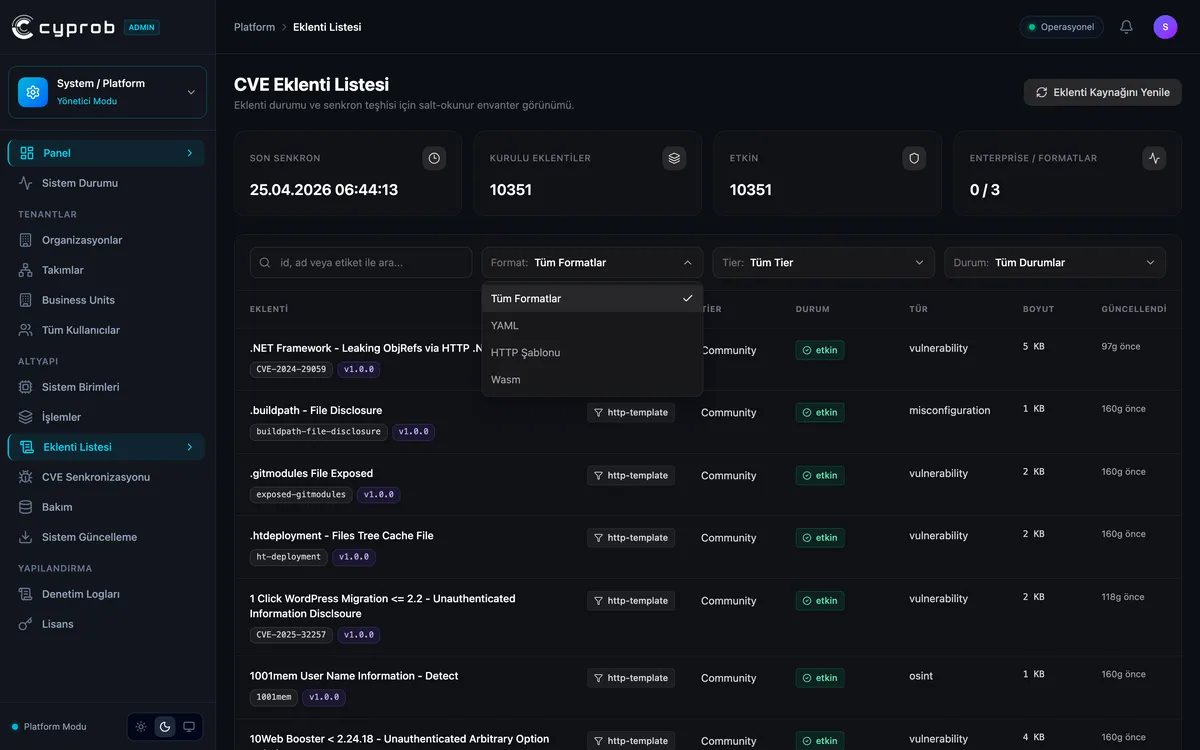Click http-template badge in .buildpath row
The image size is (1200, 750).
coord(631,412)
